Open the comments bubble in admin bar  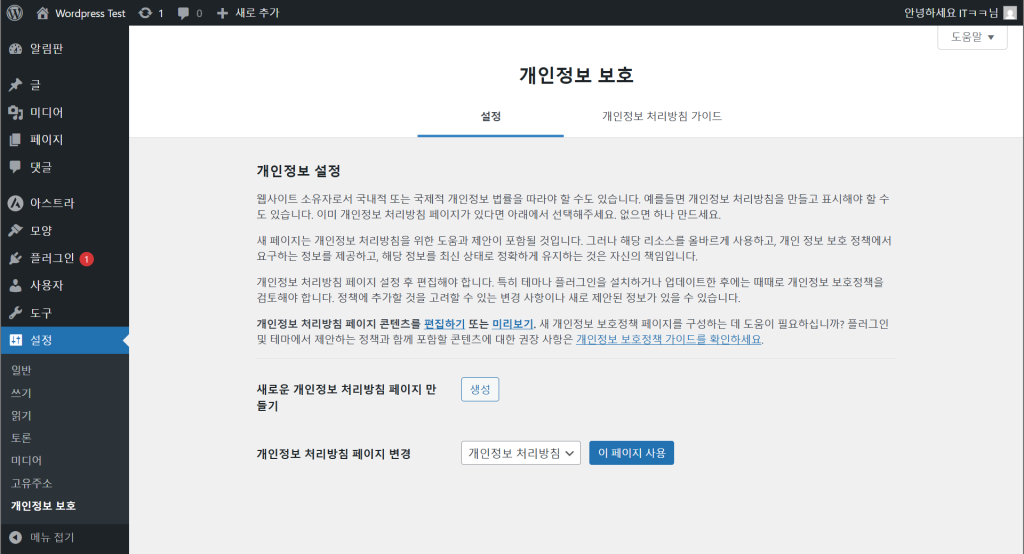point(190,13)
